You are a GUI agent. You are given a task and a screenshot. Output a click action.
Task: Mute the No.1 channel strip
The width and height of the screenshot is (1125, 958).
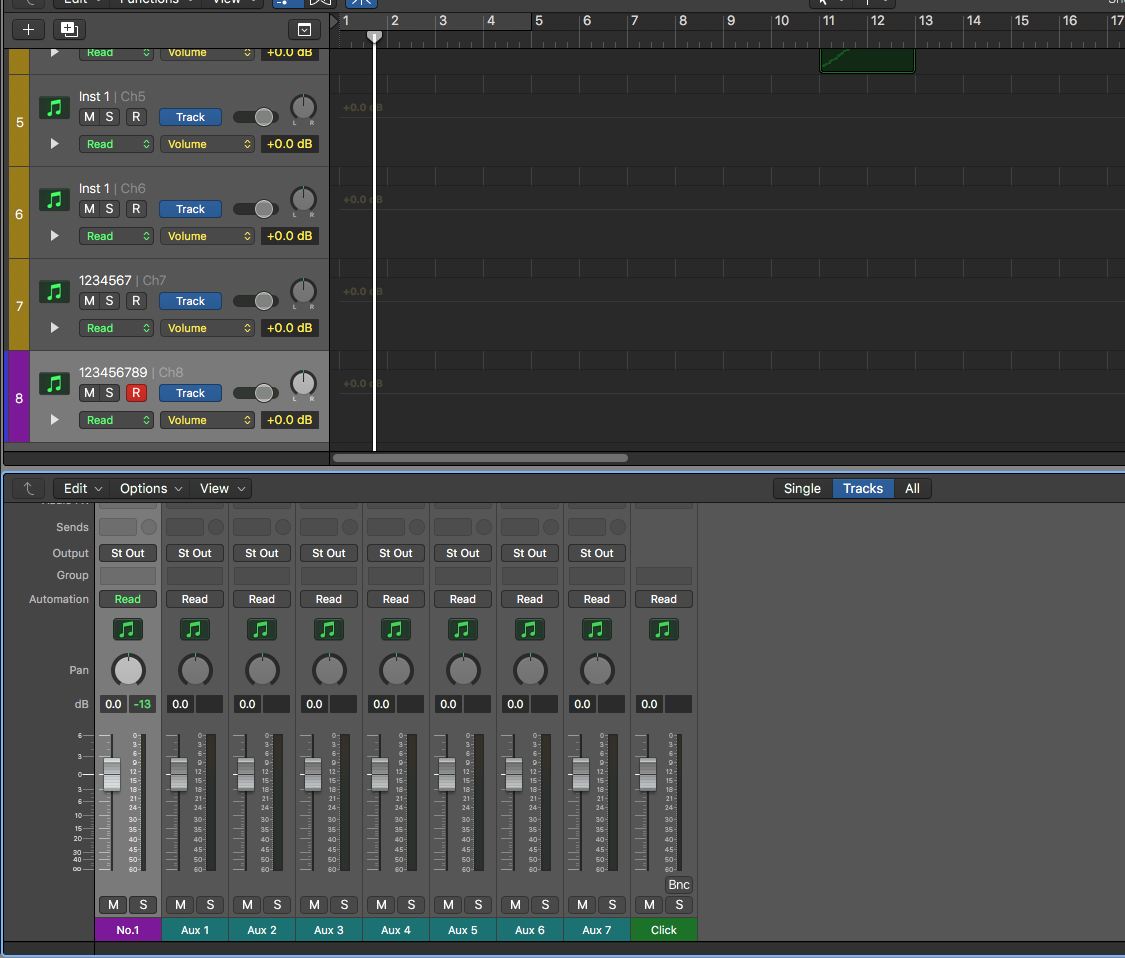coord(113,905)
